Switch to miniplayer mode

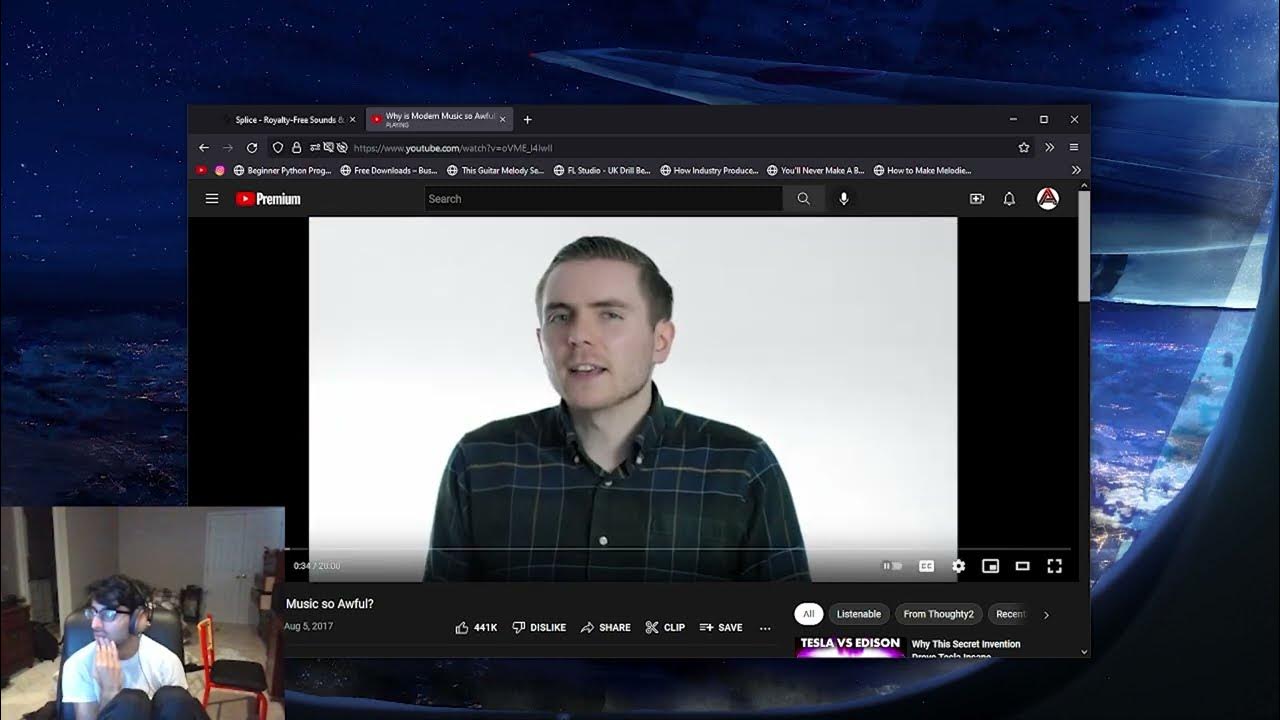[990, 566]
